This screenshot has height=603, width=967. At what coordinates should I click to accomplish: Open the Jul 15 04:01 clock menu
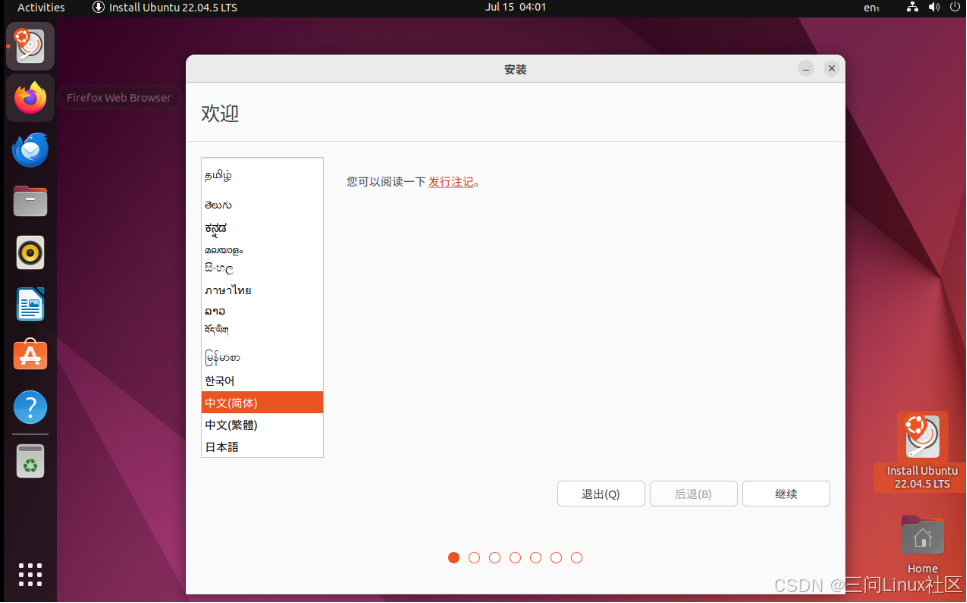[x=516, y=7]
